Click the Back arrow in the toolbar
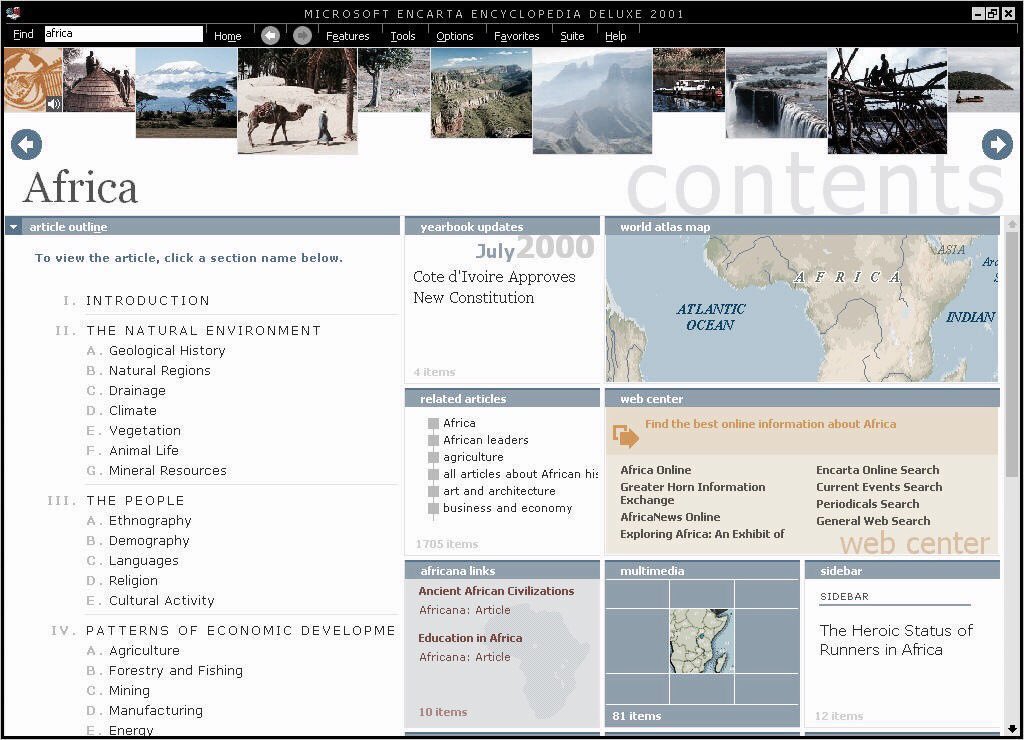The width and height of the screenshot is (1024, 740). 270,35
